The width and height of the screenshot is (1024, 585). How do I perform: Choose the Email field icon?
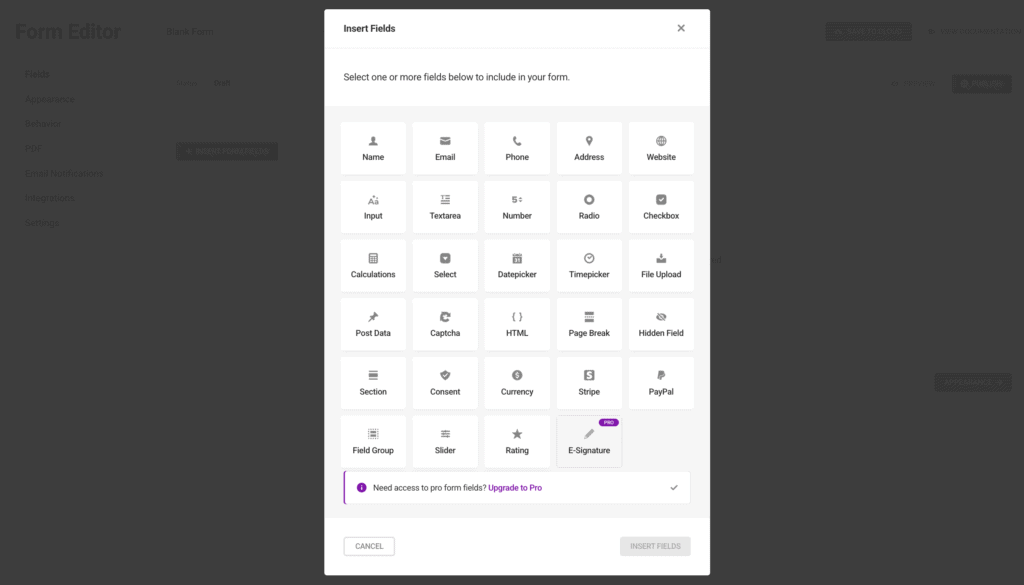445,141
